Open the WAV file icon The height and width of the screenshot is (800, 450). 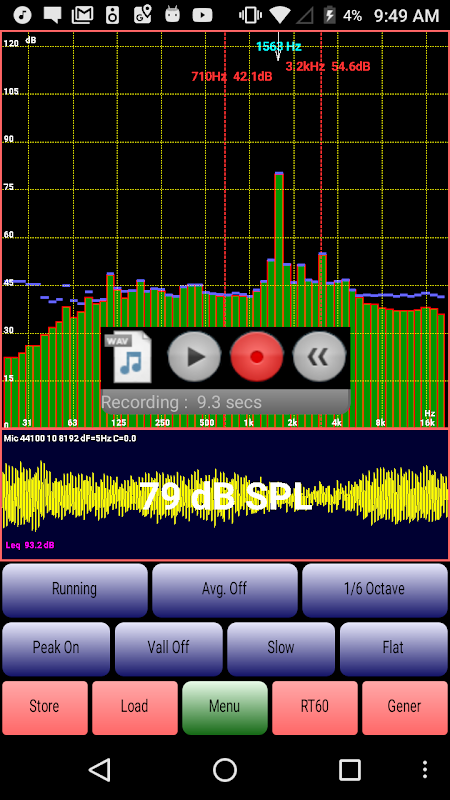(129, 357)
